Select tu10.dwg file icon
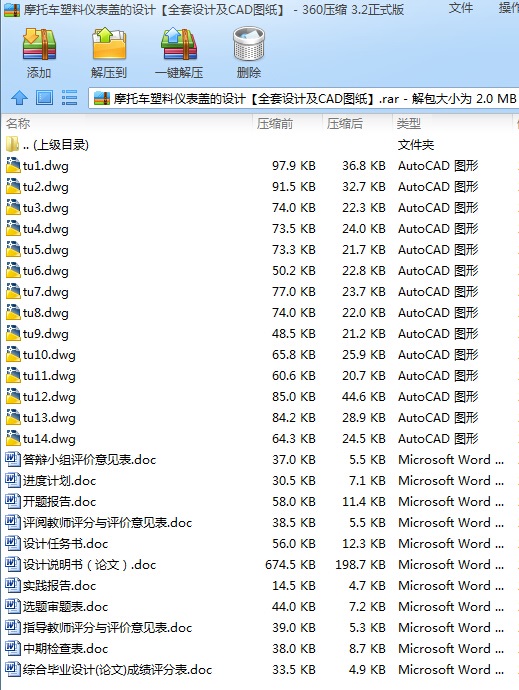This screenshot has height=690, width=519. point(13,354)
